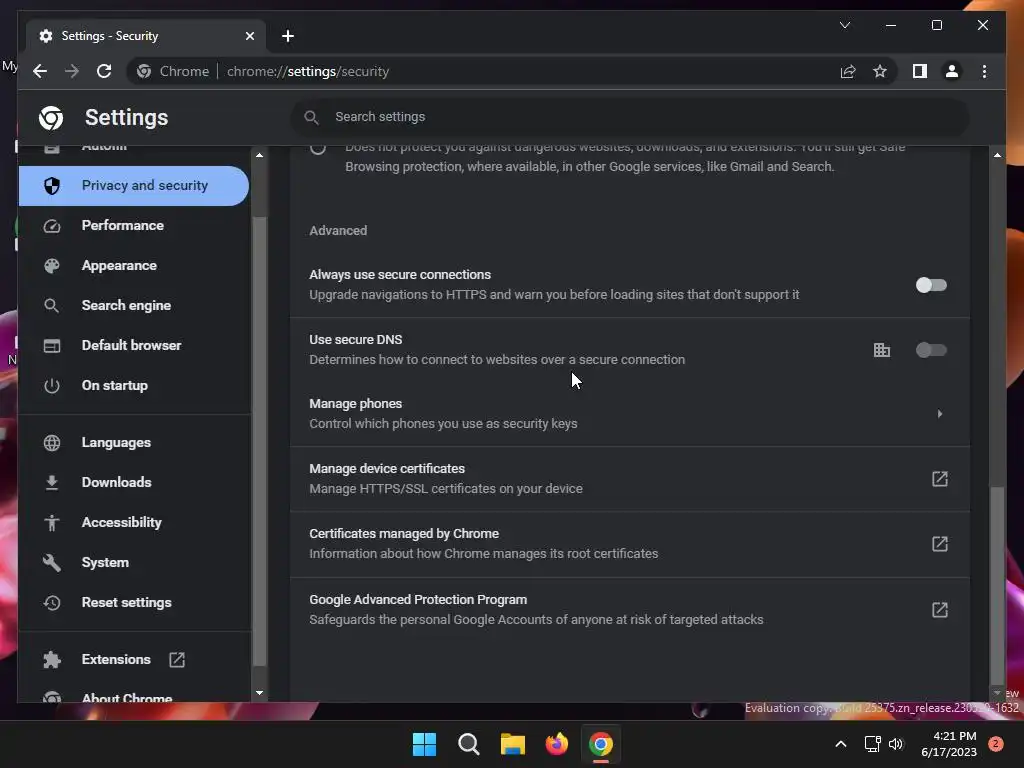Reload the settings page
The width and height of the screenshot is (1024, 768).
pos(104,71)
